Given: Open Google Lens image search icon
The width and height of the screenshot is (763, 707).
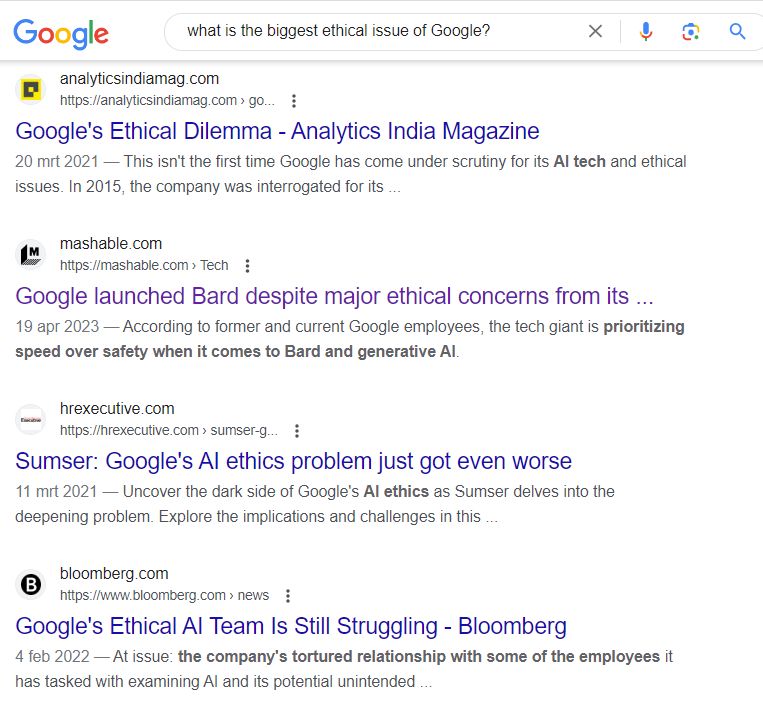Looking at the screenshot, I should coord(690,32).
